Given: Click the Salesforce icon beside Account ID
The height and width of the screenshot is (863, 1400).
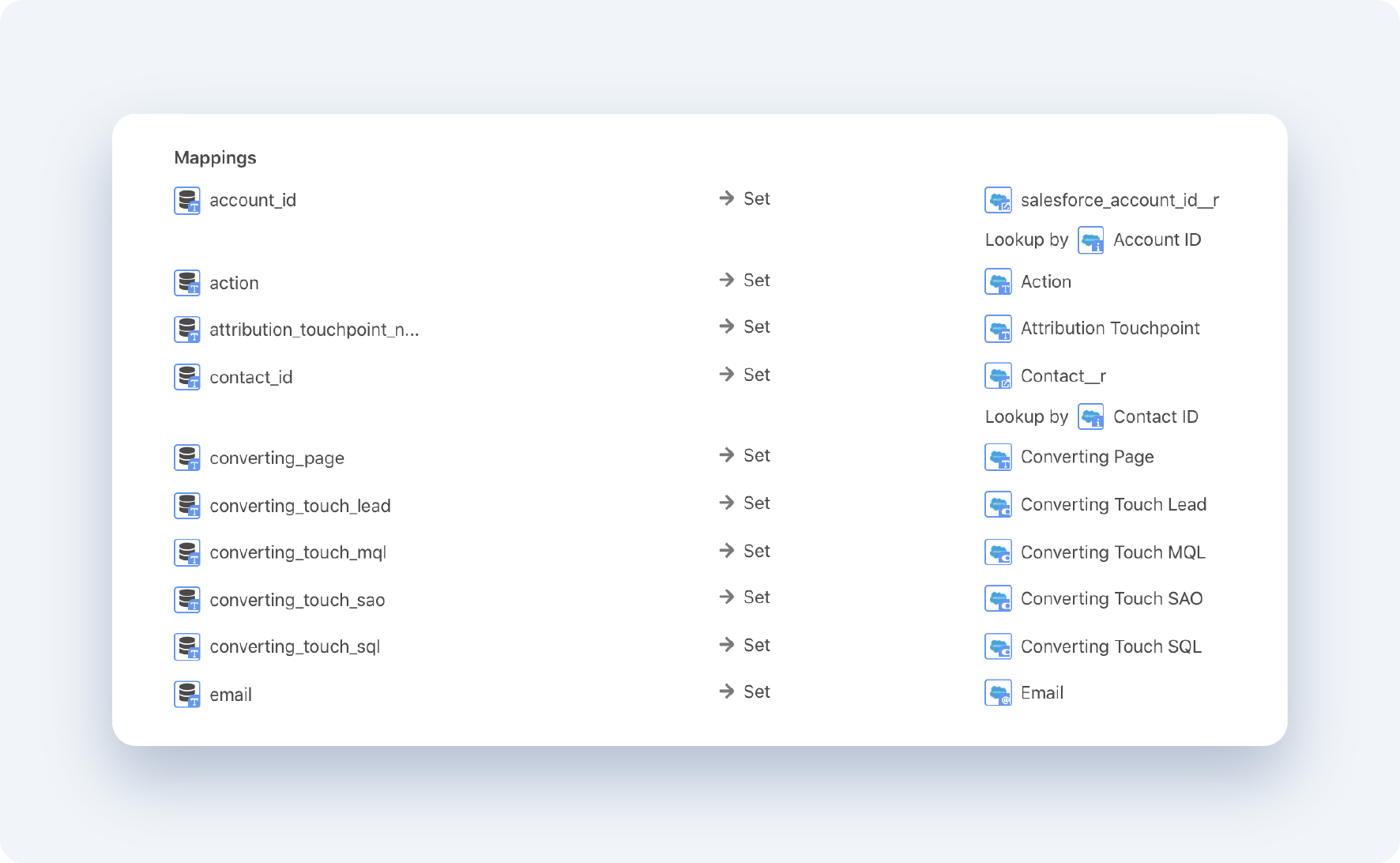Looking at the screenshot, I should [1091, 239].
